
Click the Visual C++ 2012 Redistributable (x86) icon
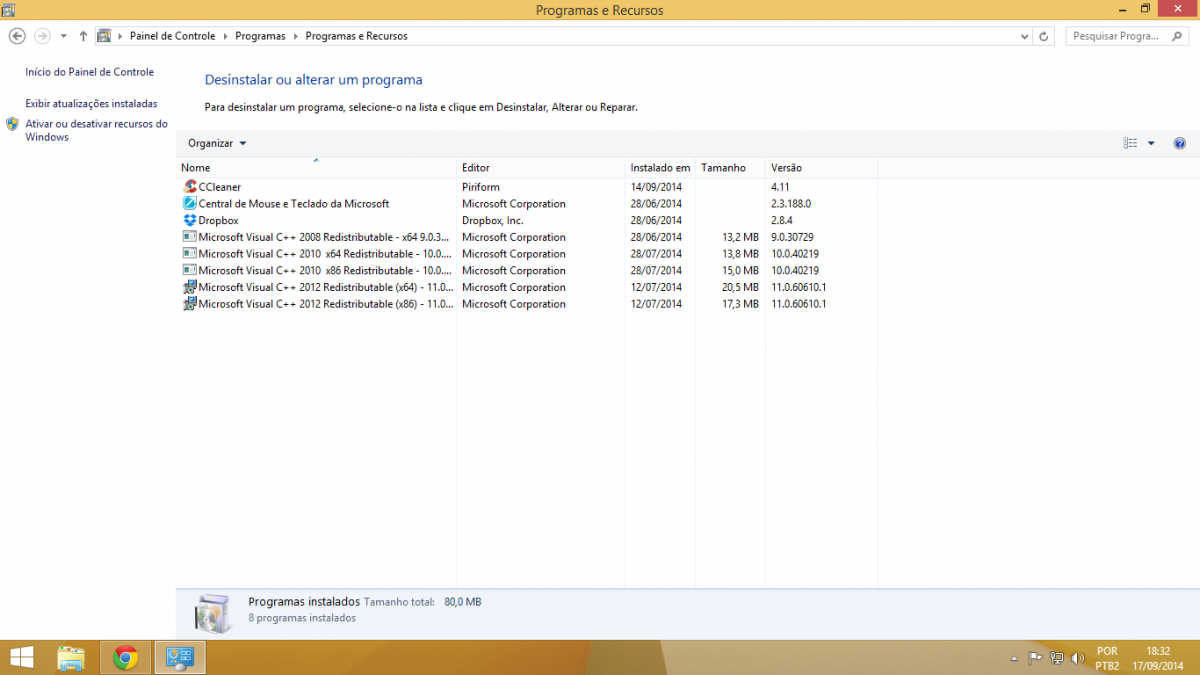pos(190,304)
